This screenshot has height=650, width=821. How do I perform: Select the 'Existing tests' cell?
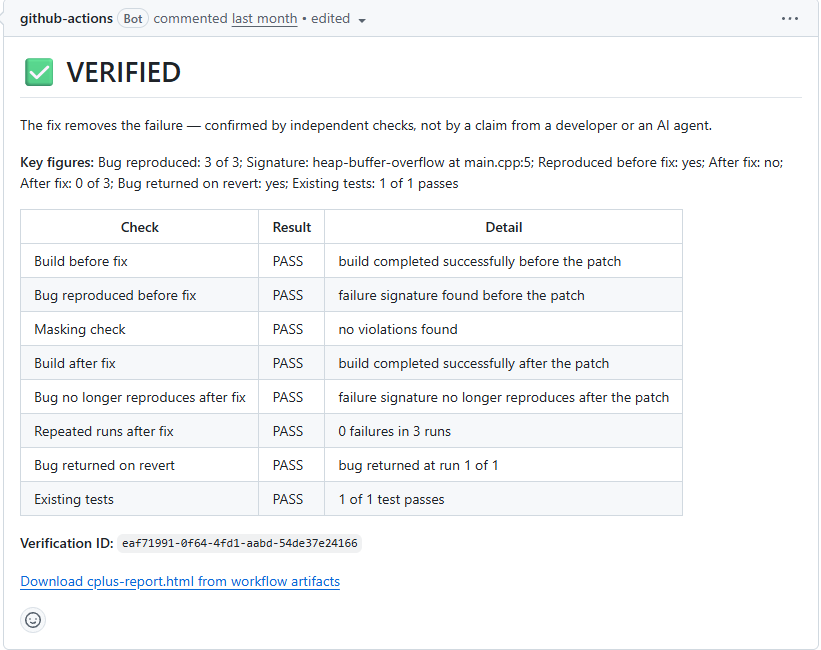[x=139, y=499]
